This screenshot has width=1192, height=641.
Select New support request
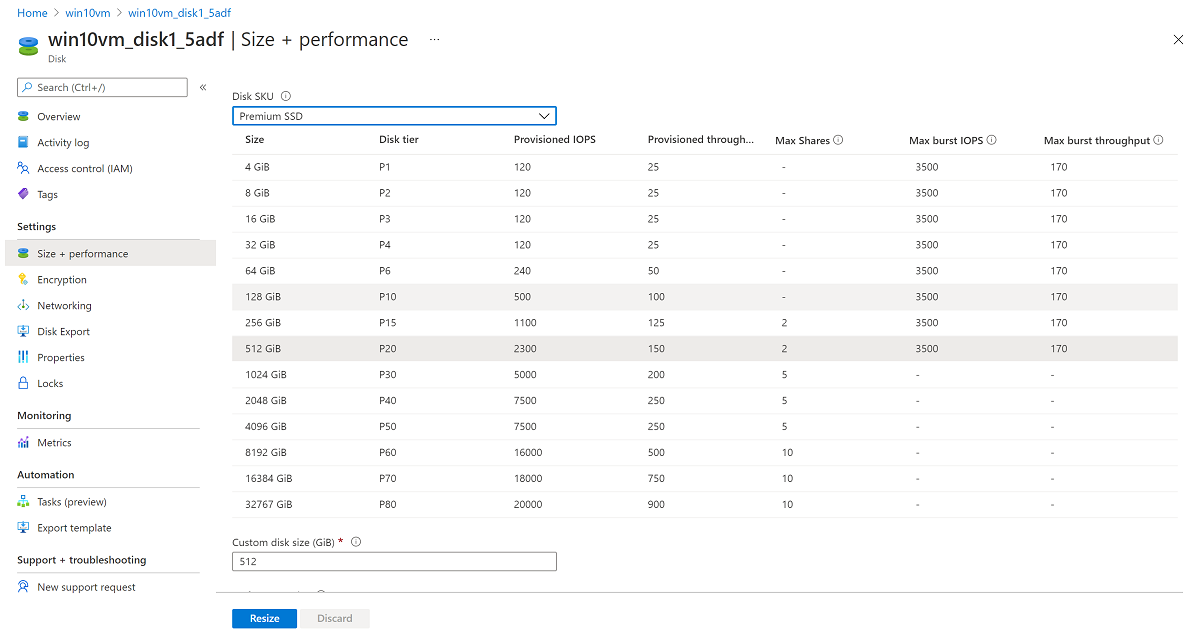[x=86, y=587]
